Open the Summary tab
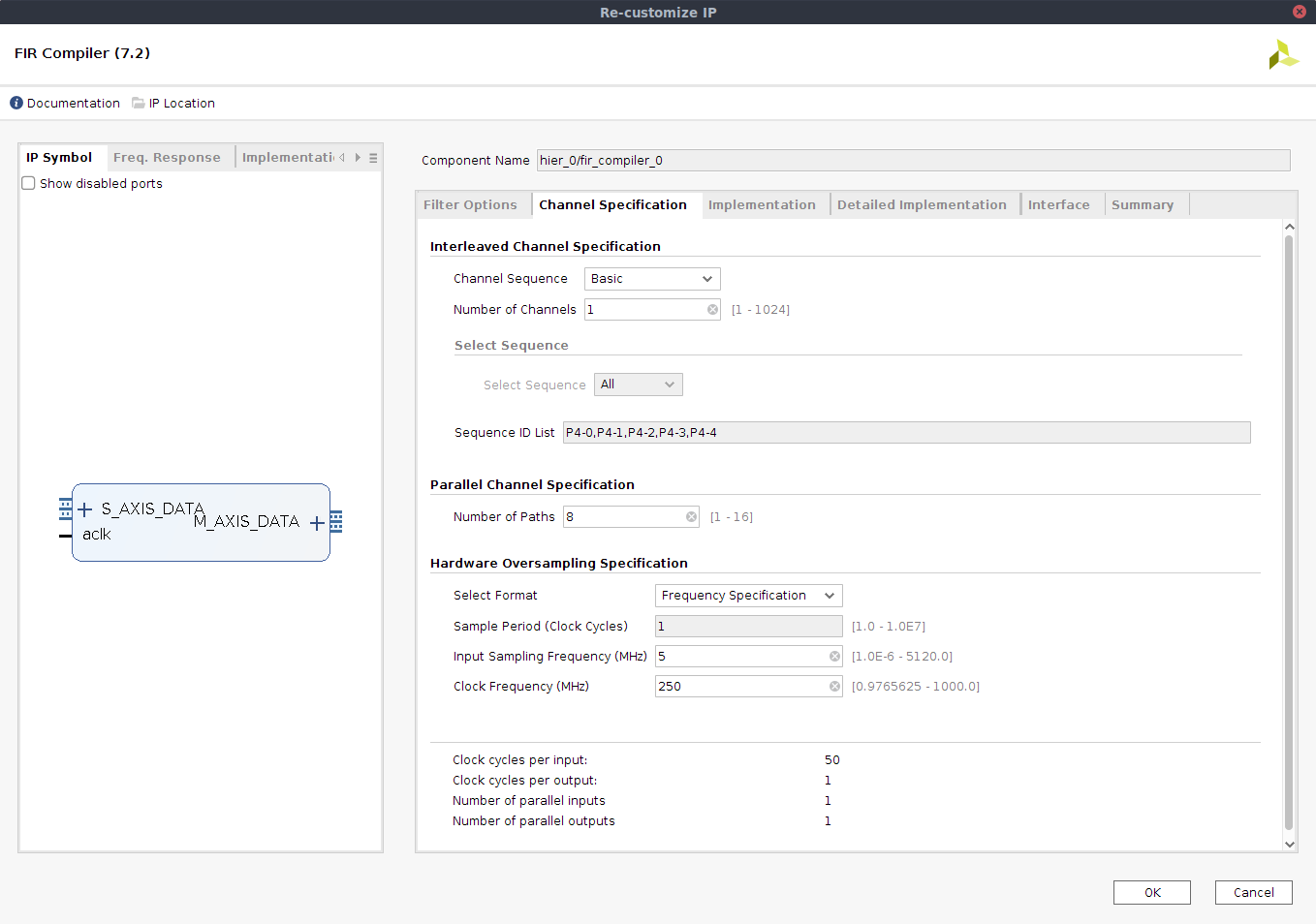Screen dimensions: 1316x924 click(1143, 205)
